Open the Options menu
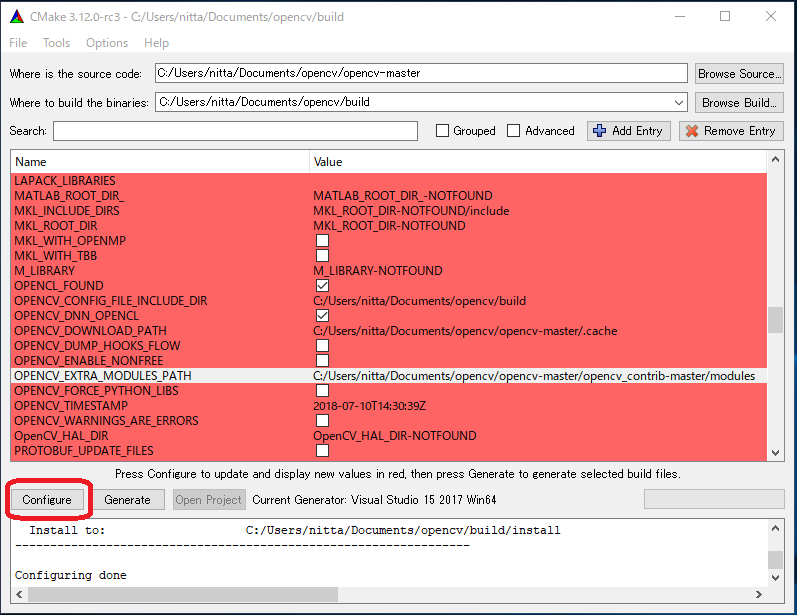 [107, 43]
